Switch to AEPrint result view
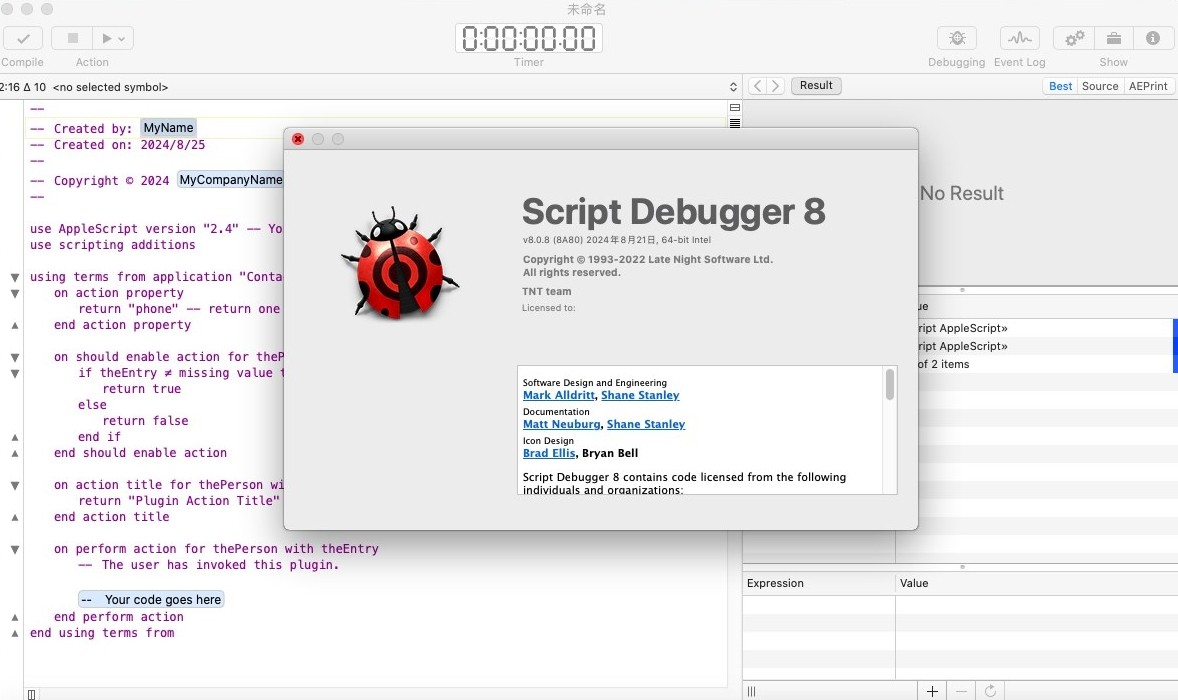1178x700 pixels. pyautogui.click(x=1148, y=86)
